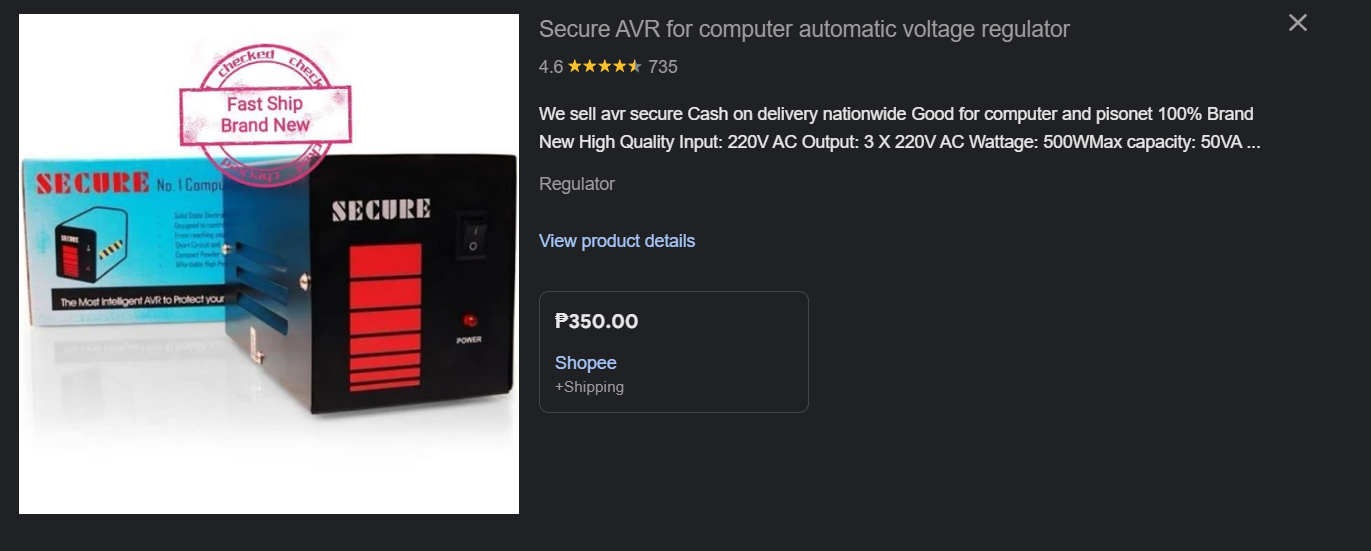Click the red vent panel on the AVR
This screenshot has height=551, width=1371.
click(385, 317)
